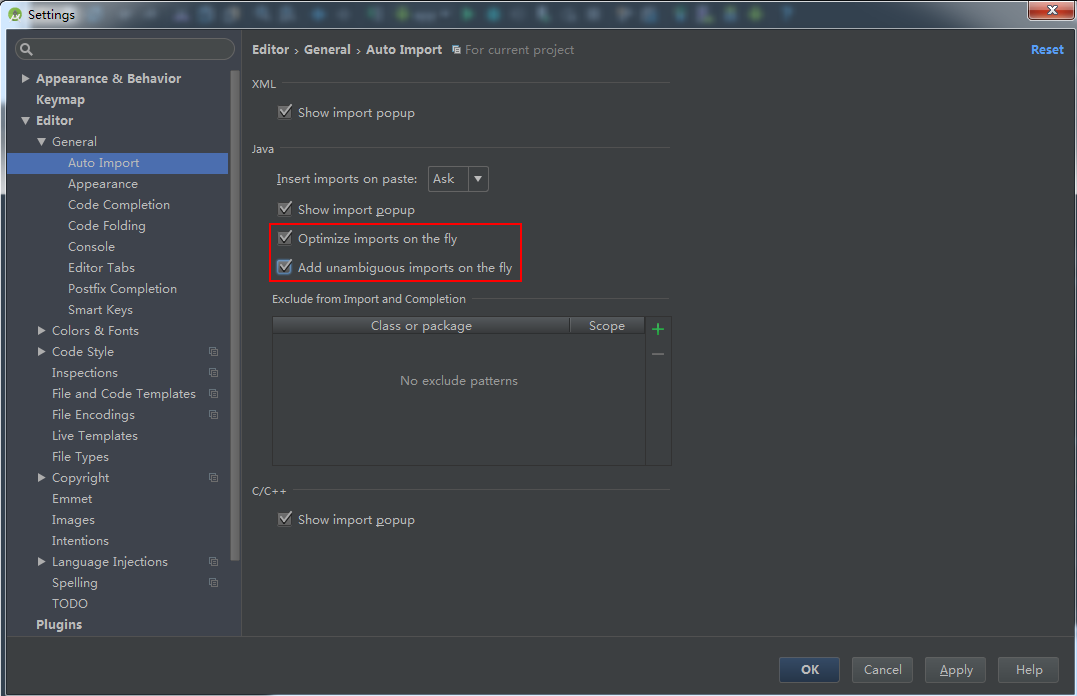Open Postfix Completion settings
This screenshot has height=696, width=1077.
[122, 289]
